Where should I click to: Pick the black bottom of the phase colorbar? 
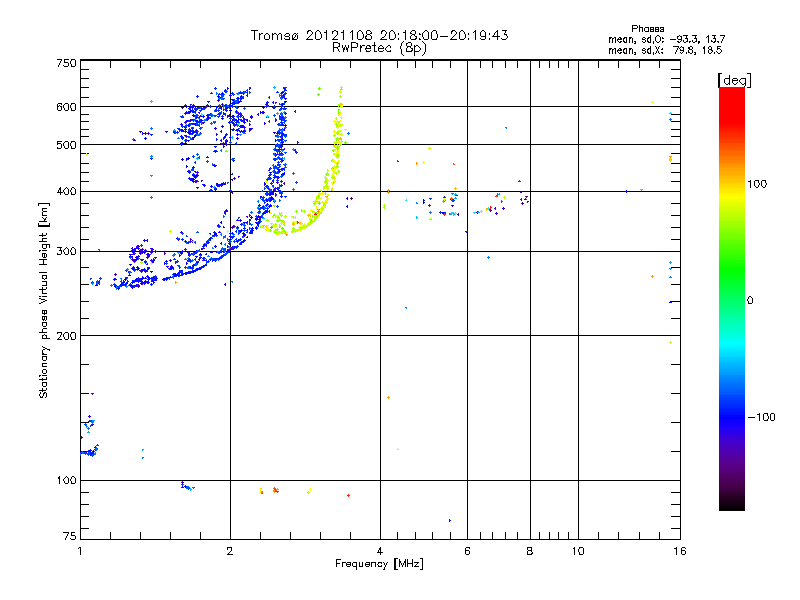[x=732, y=503]
